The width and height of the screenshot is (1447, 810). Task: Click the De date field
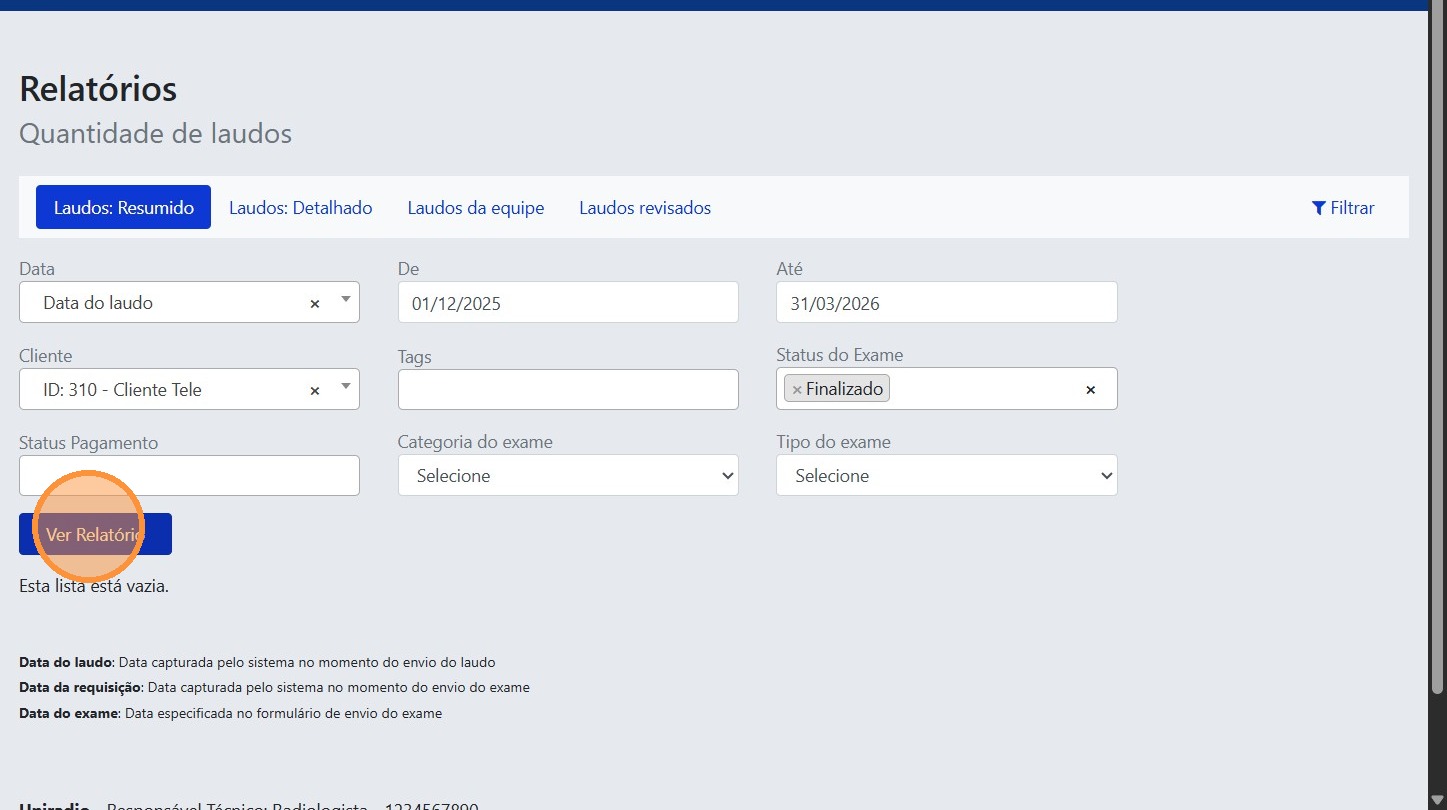coord(567,303)
